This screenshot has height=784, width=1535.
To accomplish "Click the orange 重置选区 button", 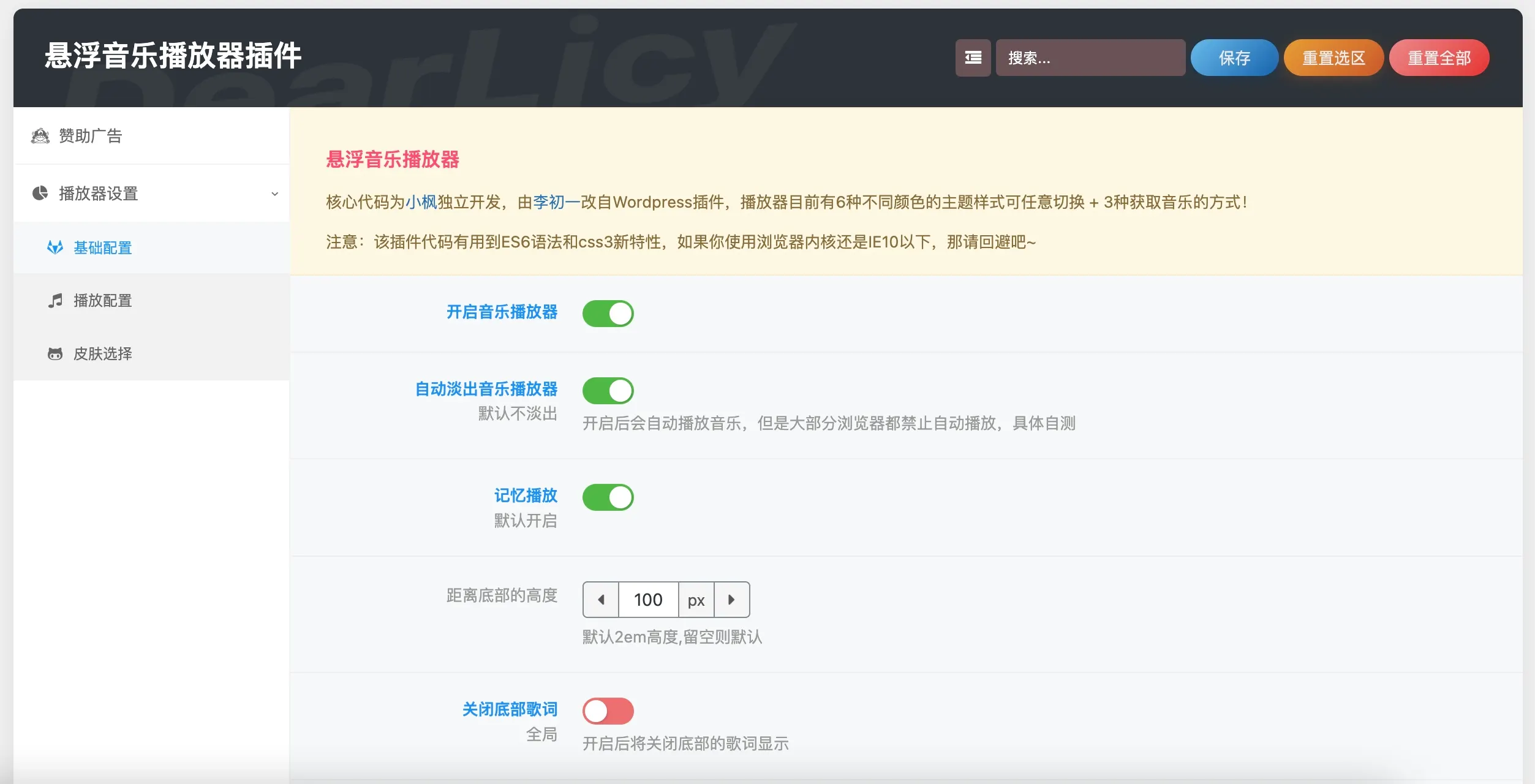I will click(1333, 58).
